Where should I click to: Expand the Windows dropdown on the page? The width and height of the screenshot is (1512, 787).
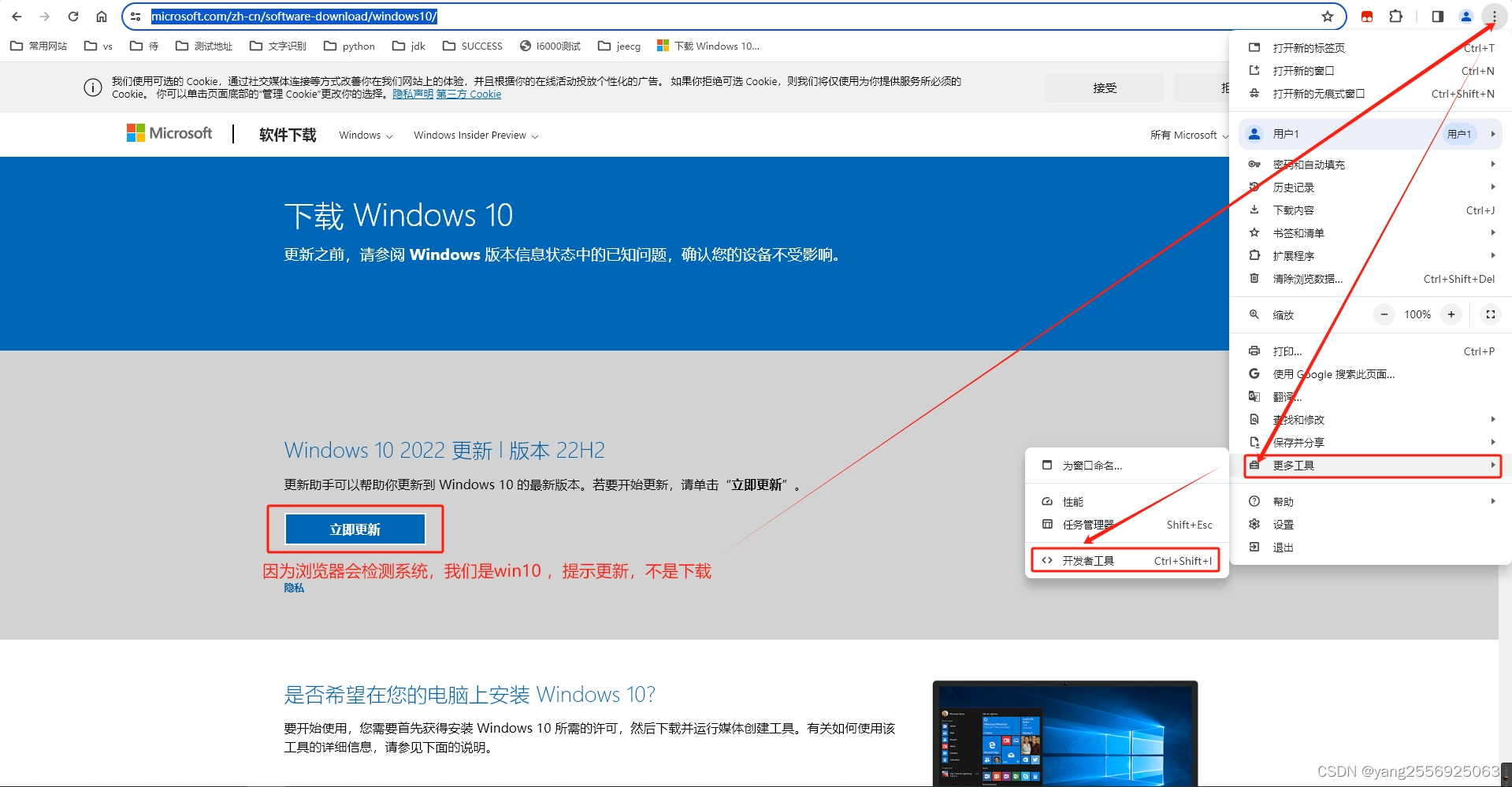[365, 135]
